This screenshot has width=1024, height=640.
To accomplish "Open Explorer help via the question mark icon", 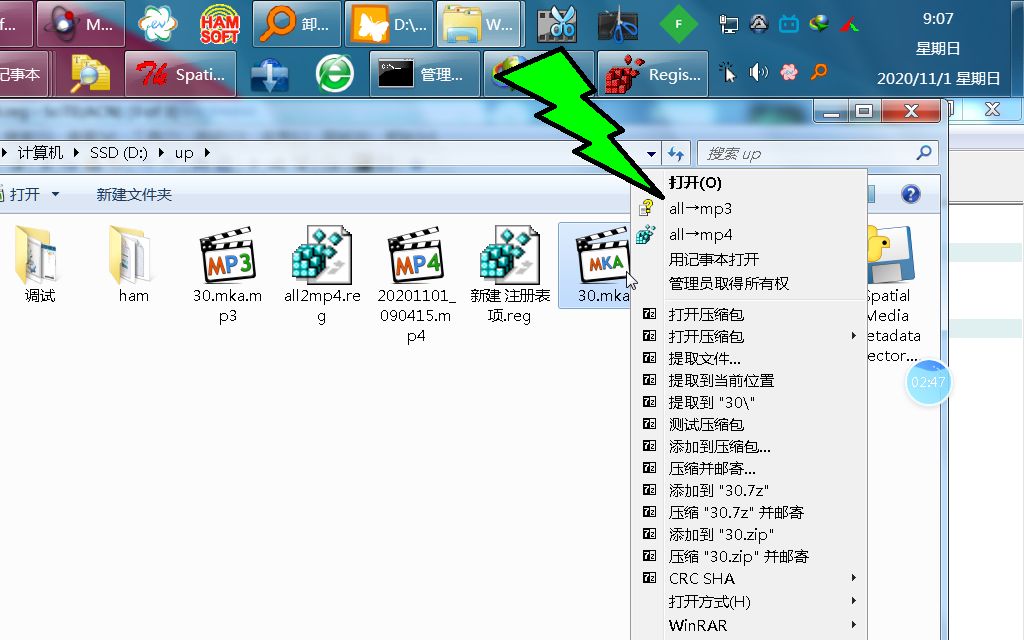I will click(x=911, y=194).
